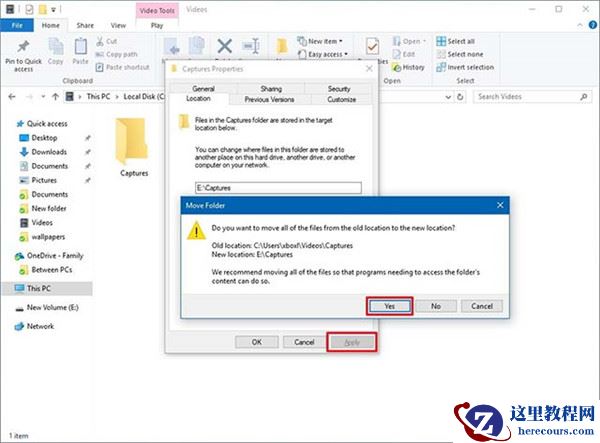The height and width of the screenshot is (443, 600).
Task: Click the E:\Captures location path field
Action: 278,188
